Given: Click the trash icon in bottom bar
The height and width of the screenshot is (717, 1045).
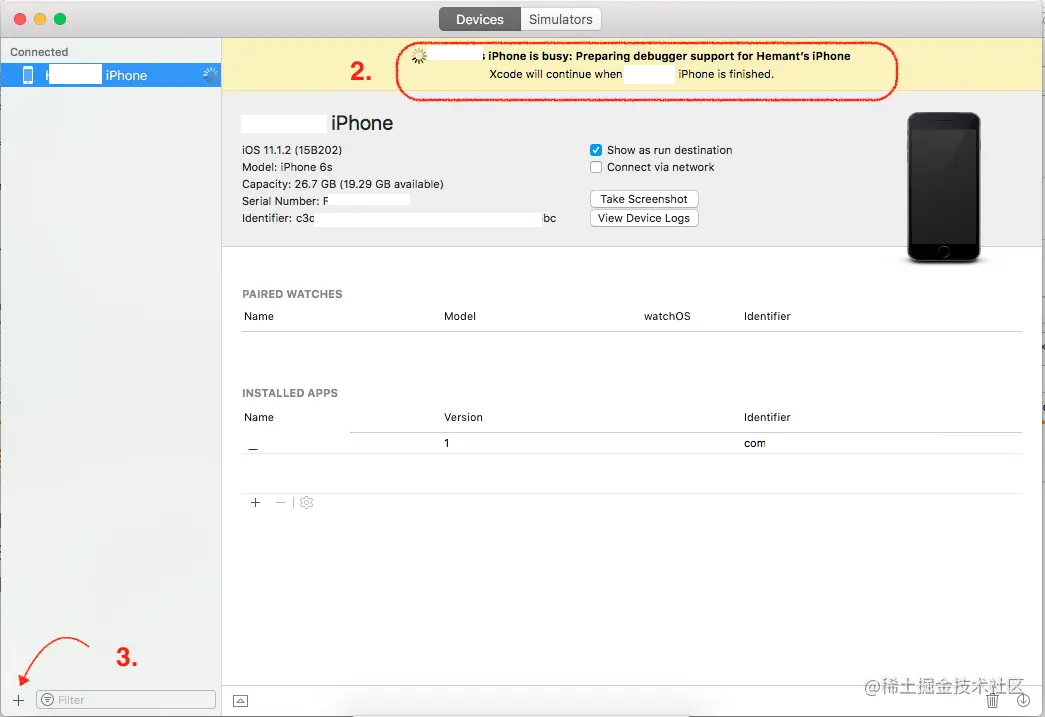Looking at the screenshot, I should coord(992,700).
